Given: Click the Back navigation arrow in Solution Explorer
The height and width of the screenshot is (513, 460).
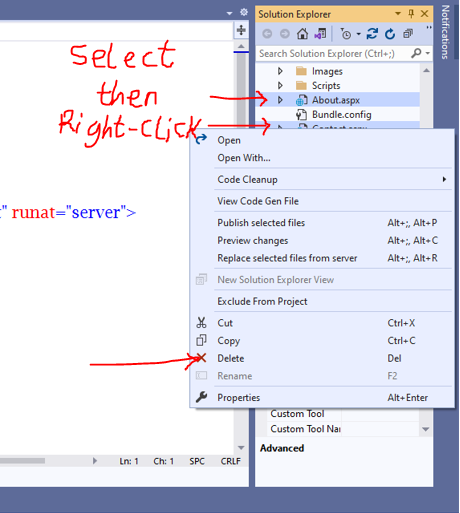Looking at the screenshot, I should 267,34.
